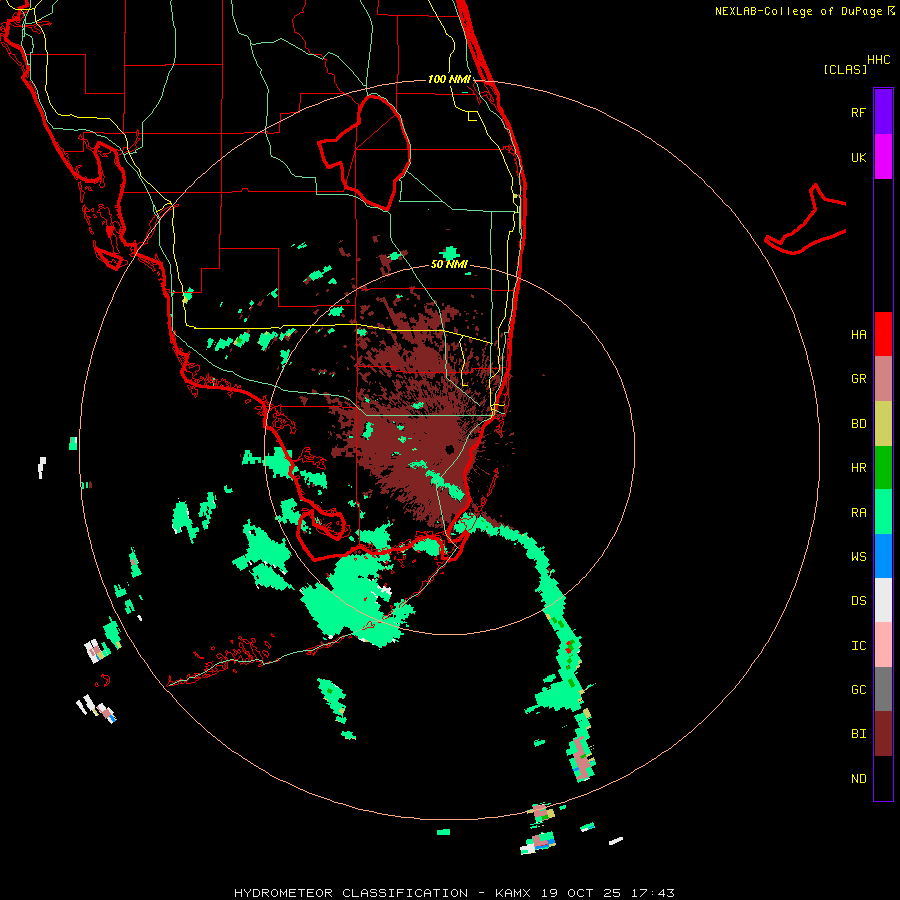Click the HA red color swatch in legend
The image size is (900, 900).
(x=883, y=334)
